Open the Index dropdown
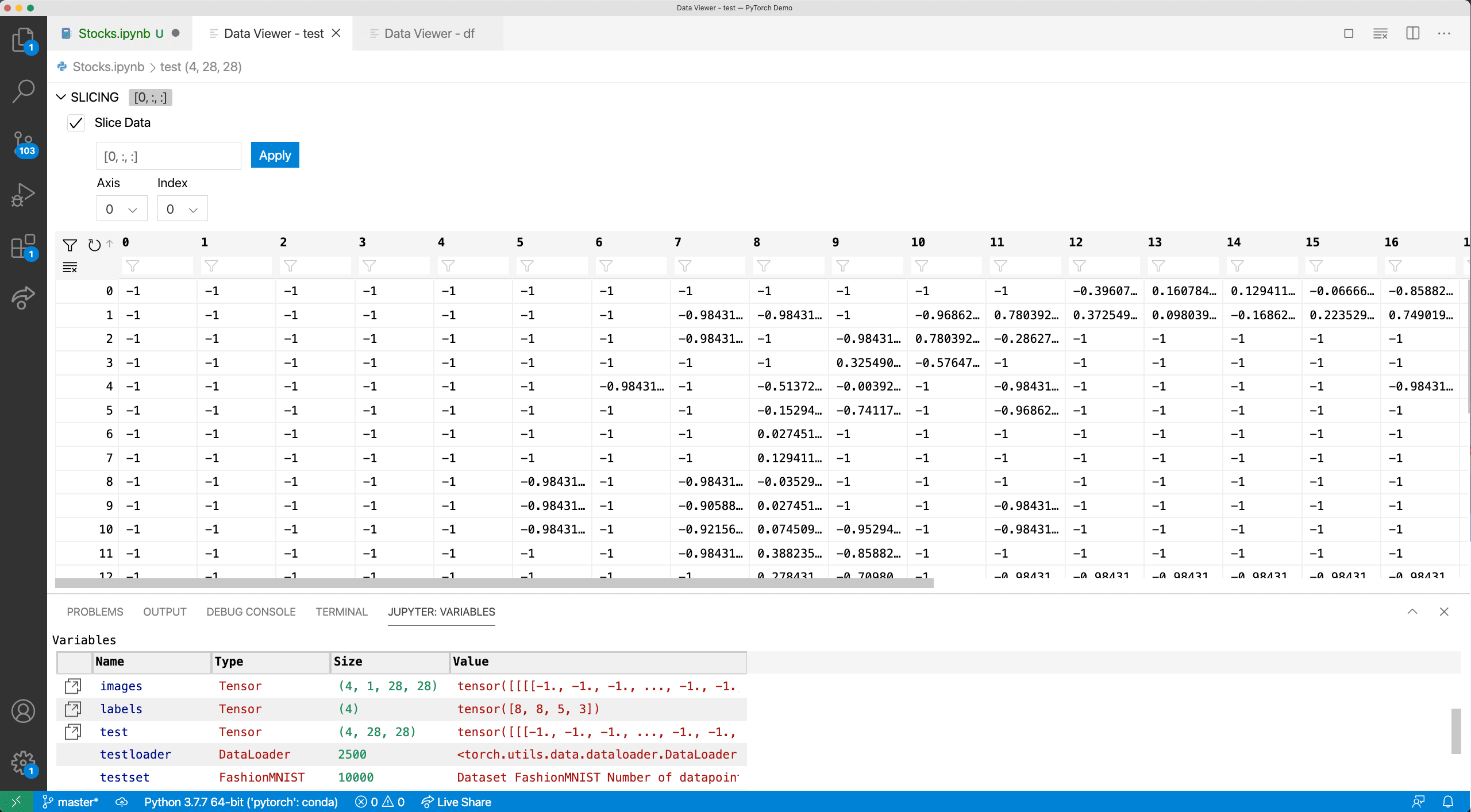The width and height of the screenshot is (1471, 812). pos(182,208)
